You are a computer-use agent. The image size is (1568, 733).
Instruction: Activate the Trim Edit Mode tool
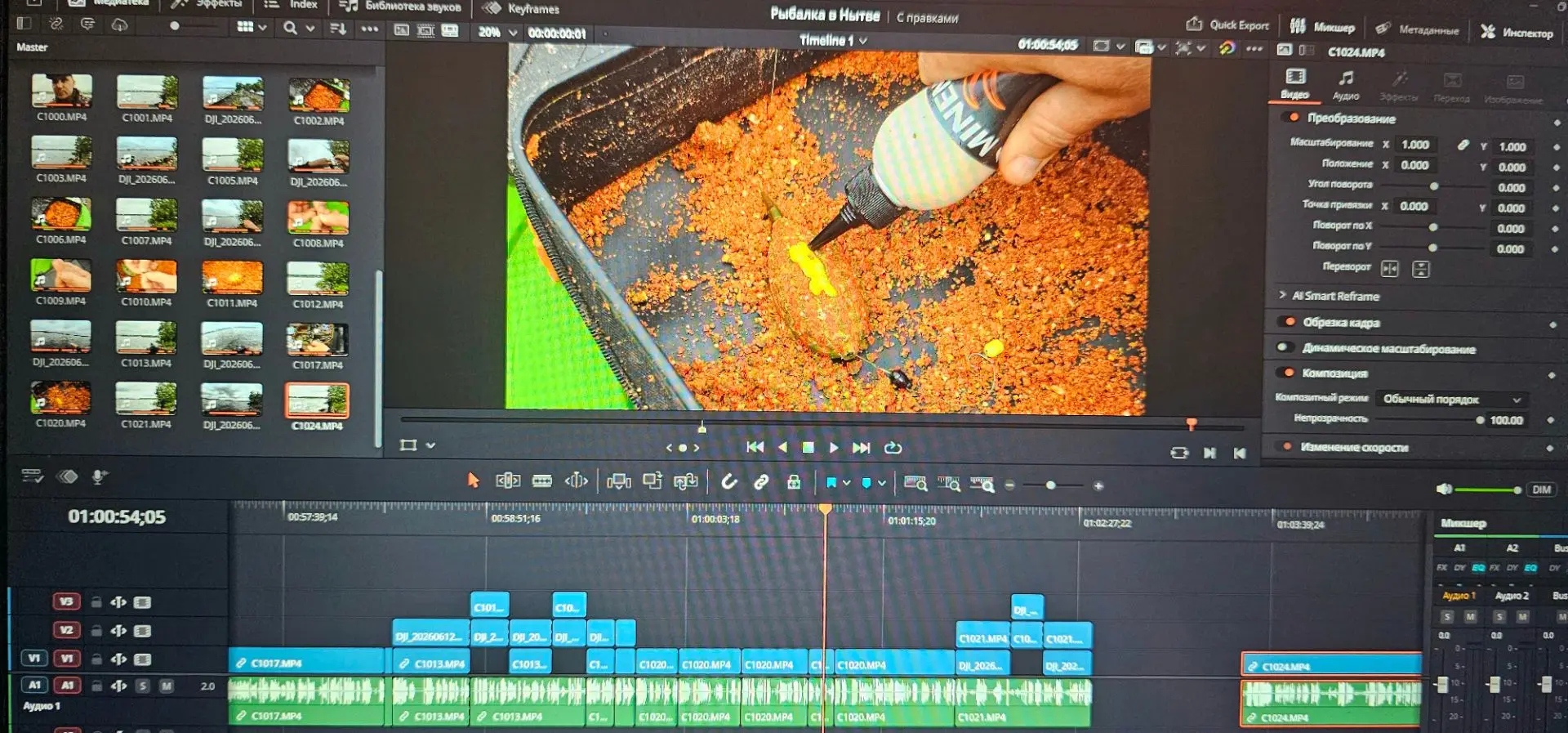[x=508, y=480]
